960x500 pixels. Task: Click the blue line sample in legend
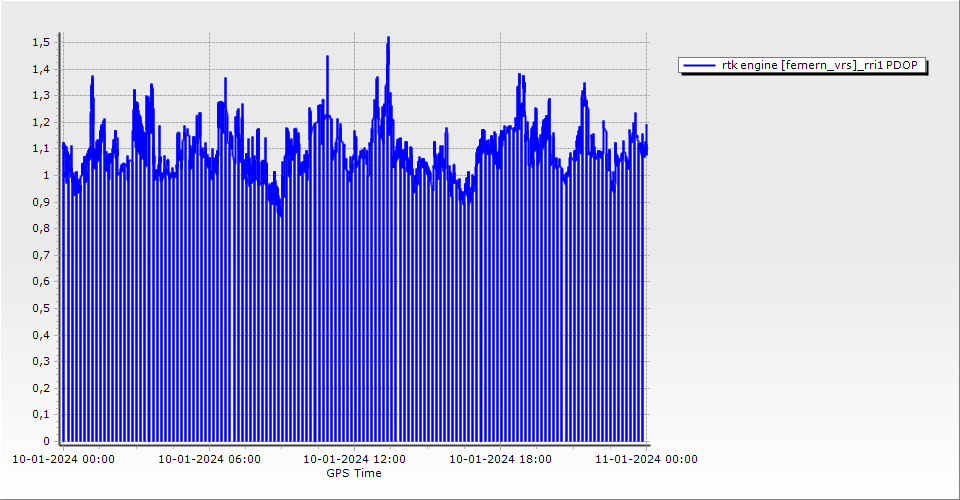pos(699,65)
